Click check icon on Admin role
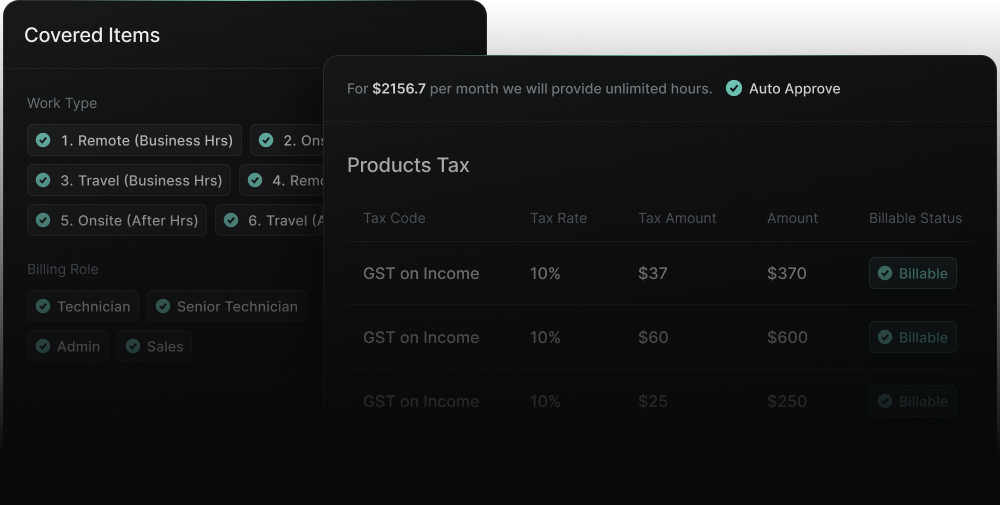The height and width of the screenshot is (505, 1000). click(43, 347)
